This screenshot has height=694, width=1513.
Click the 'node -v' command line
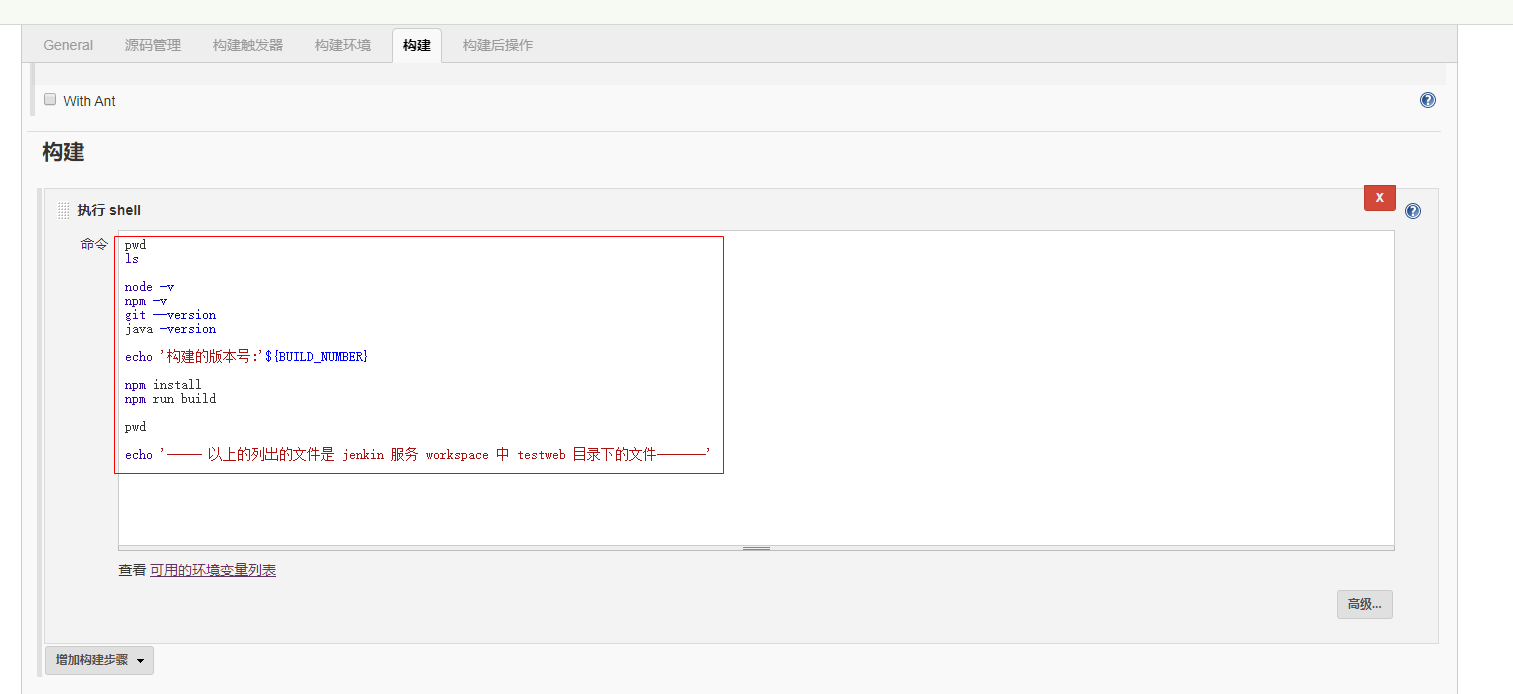pos(149,287)
